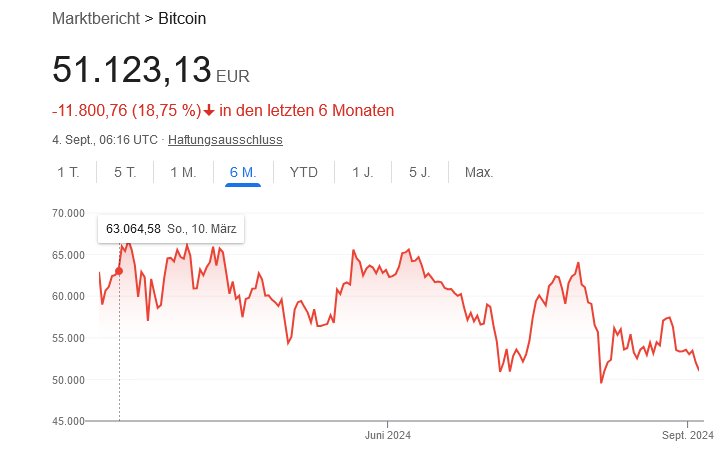
Task: Click the red down arrow icon
Action: tap(209, 111)
